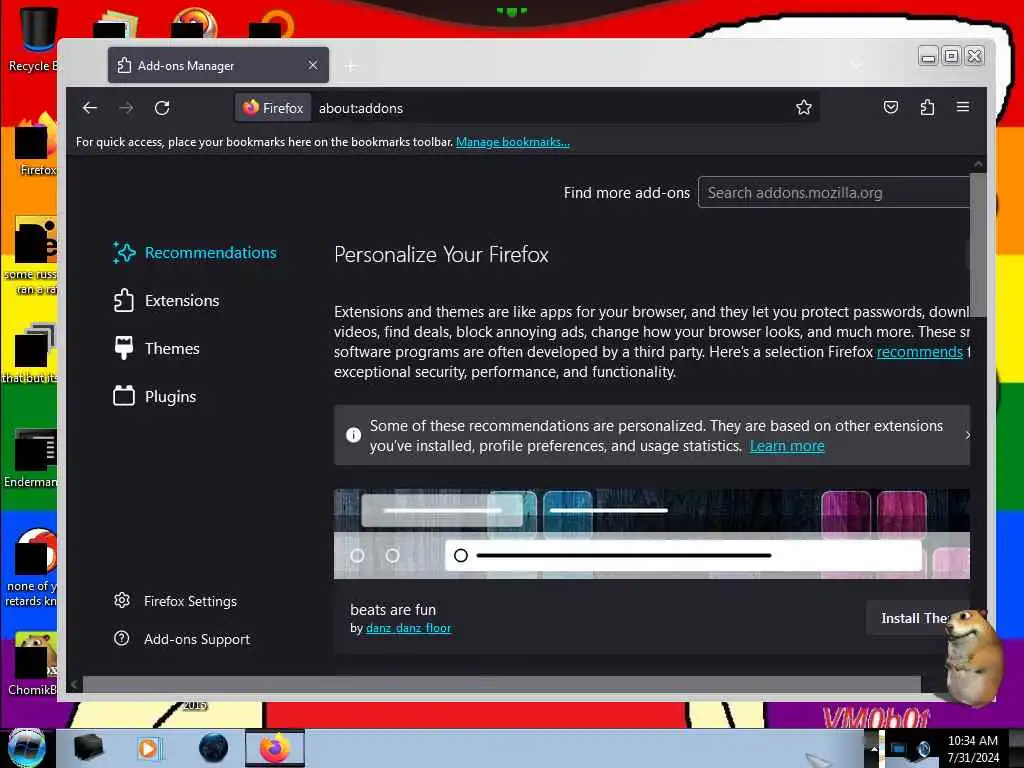Follow the recommends link in description
1024x768 pixels.
click(920, 351)
